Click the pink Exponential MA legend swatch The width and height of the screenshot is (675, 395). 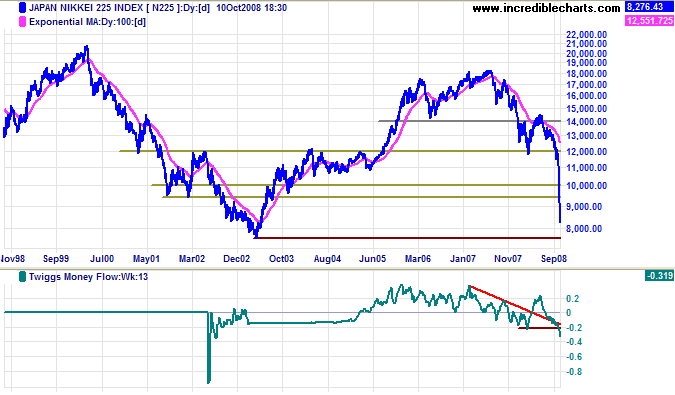pyautogui.click(x=22, y=22)
